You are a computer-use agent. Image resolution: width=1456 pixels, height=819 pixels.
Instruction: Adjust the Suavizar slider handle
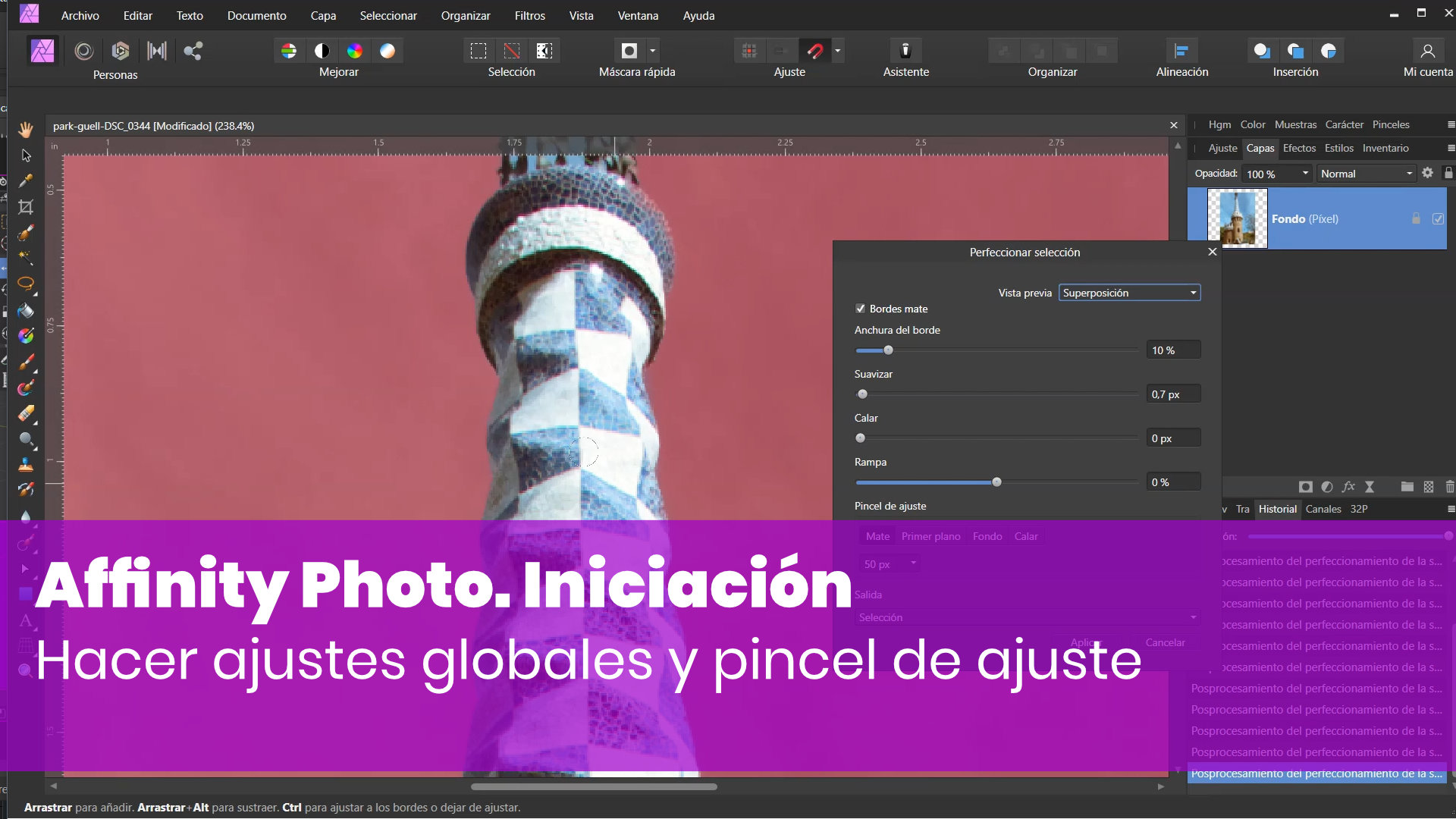[862, 394]
